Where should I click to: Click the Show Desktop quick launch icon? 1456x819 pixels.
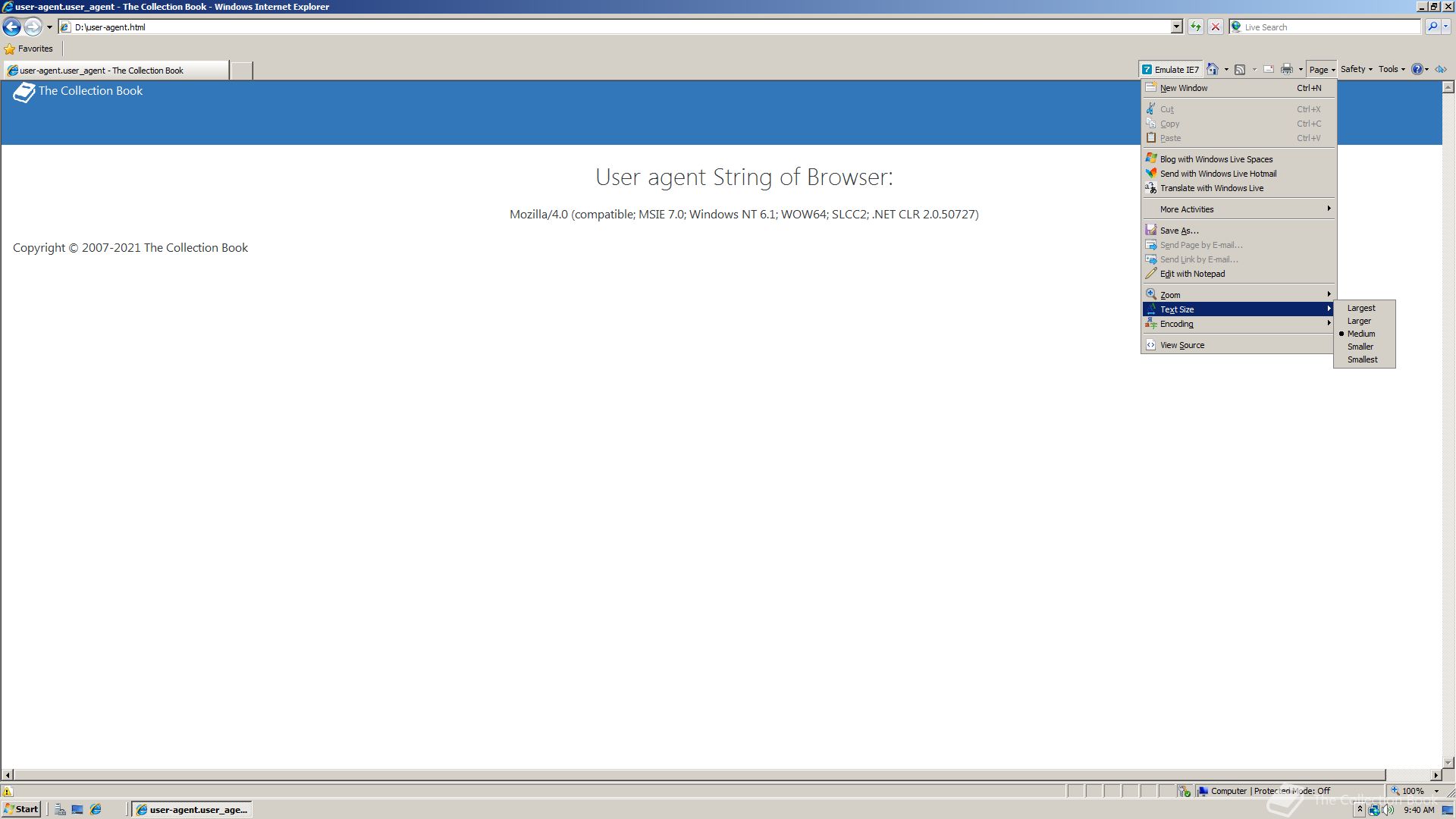click(77, 810)
